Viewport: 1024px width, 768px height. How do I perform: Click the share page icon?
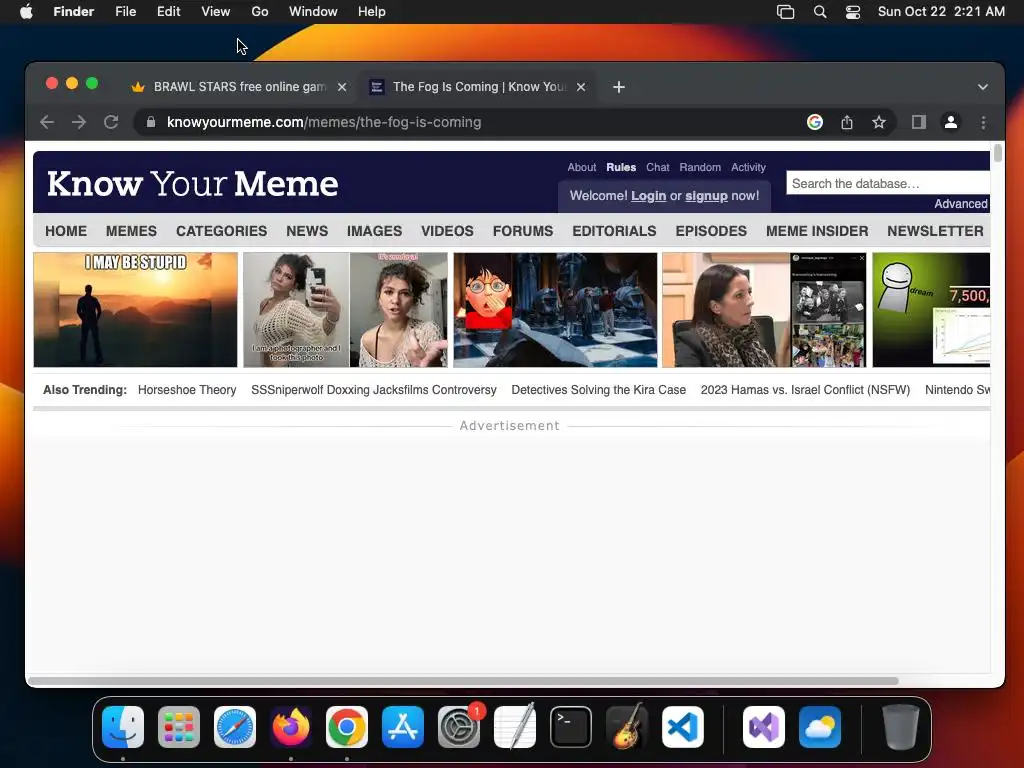click(x=847, y=122)
